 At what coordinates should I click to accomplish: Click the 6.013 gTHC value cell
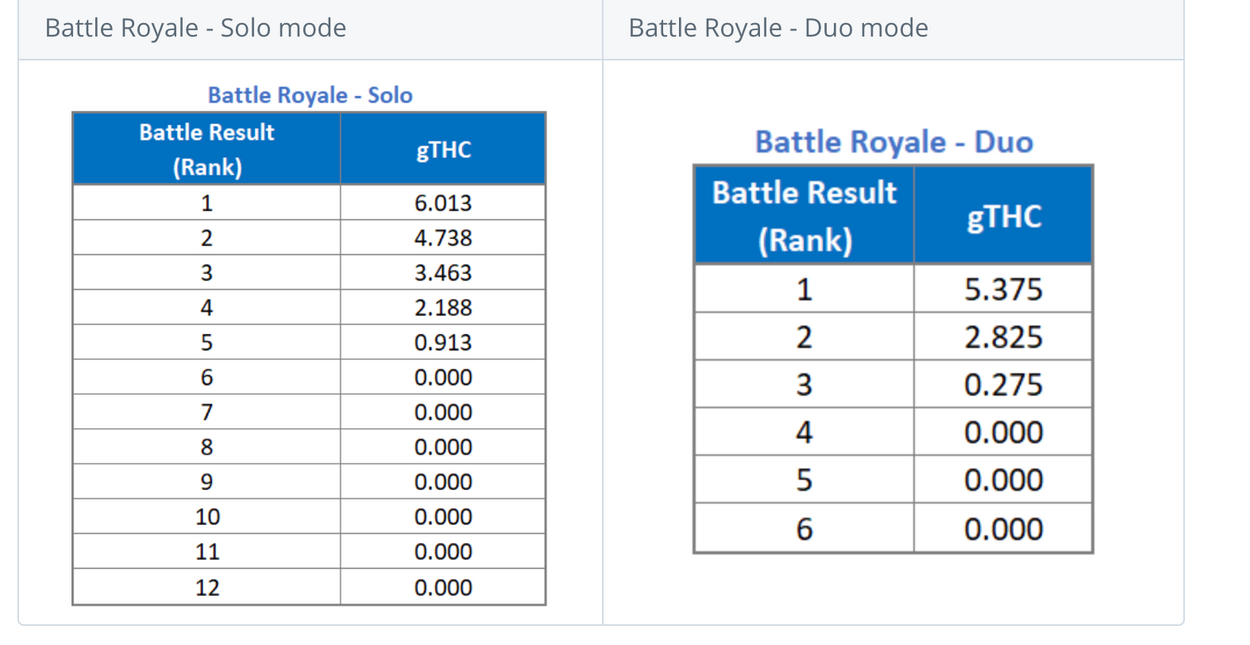click(x=443, y=204)
